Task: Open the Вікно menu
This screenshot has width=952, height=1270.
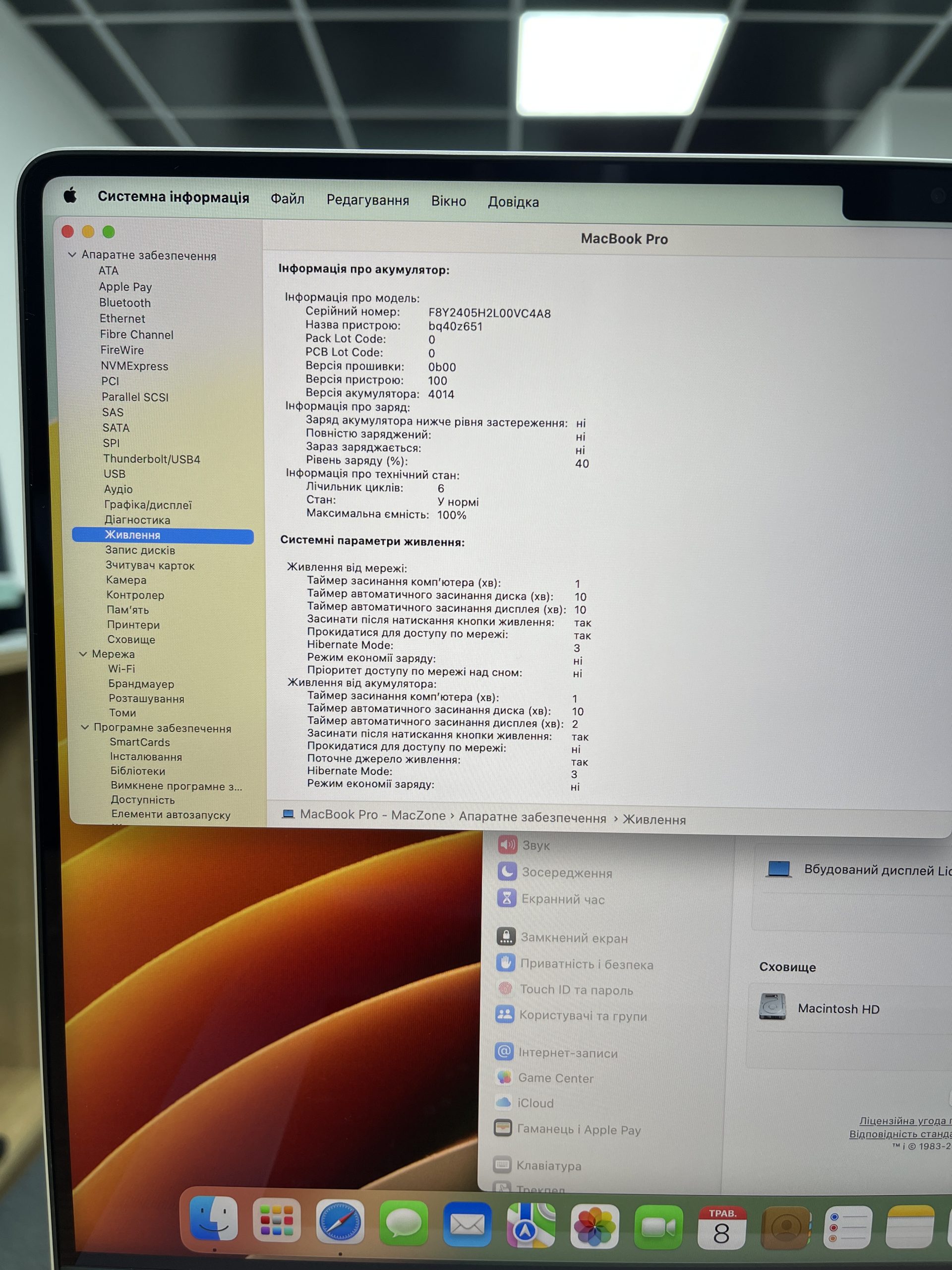Action: tap(449, 201)
